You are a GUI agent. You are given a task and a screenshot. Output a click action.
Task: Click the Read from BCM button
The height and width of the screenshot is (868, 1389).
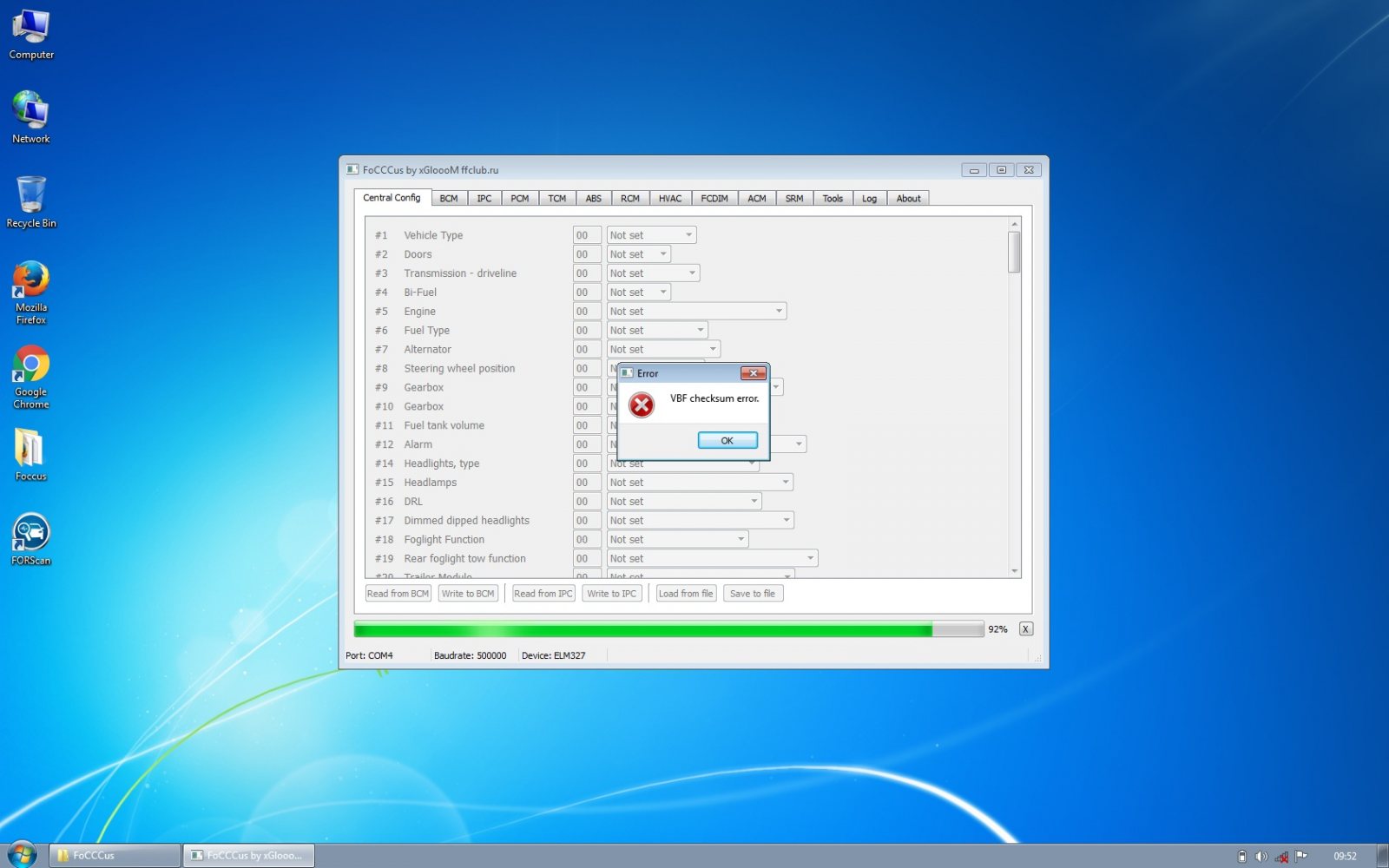click(398, 594)
